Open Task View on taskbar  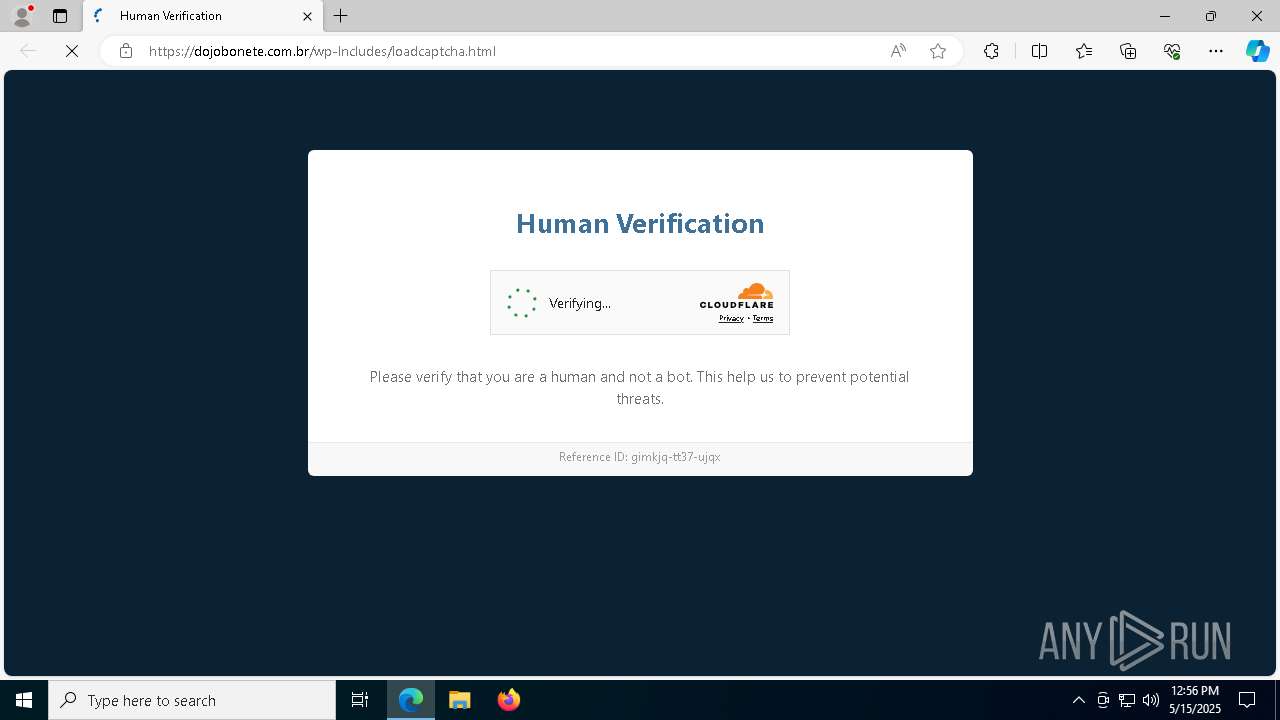(x=360, y=700)
